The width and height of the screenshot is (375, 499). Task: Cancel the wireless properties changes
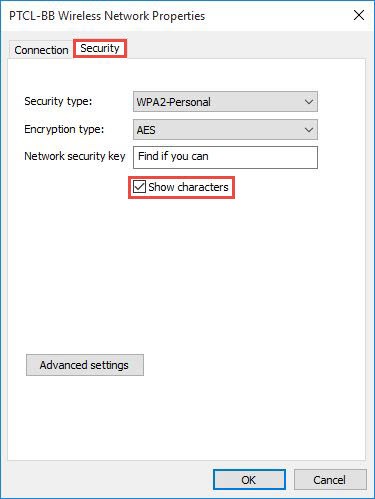(x=330, y=480)
